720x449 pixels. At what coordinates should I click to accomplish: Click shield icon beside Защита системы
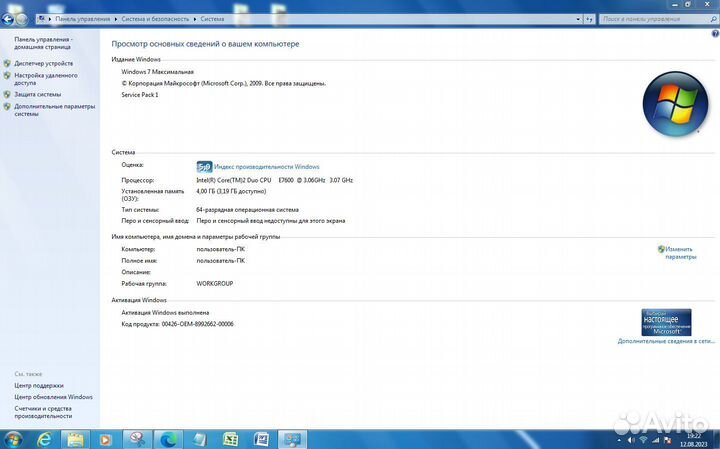click(7, 95)
